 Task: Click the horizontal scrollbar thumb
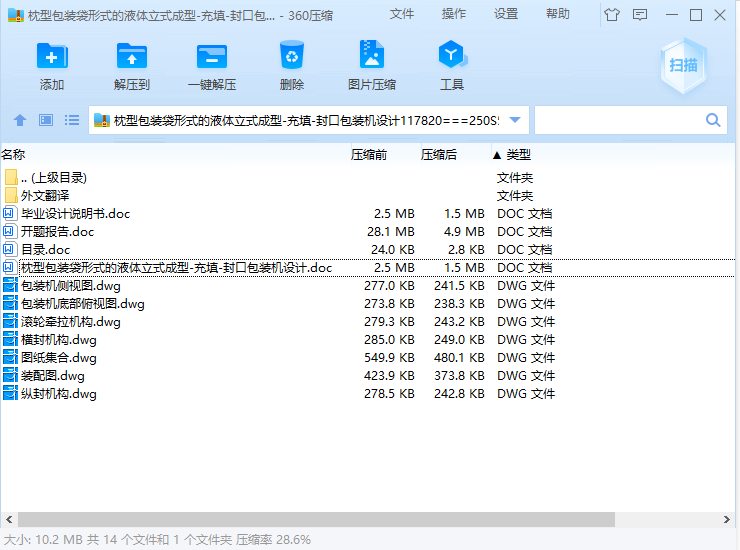point(316,519)
